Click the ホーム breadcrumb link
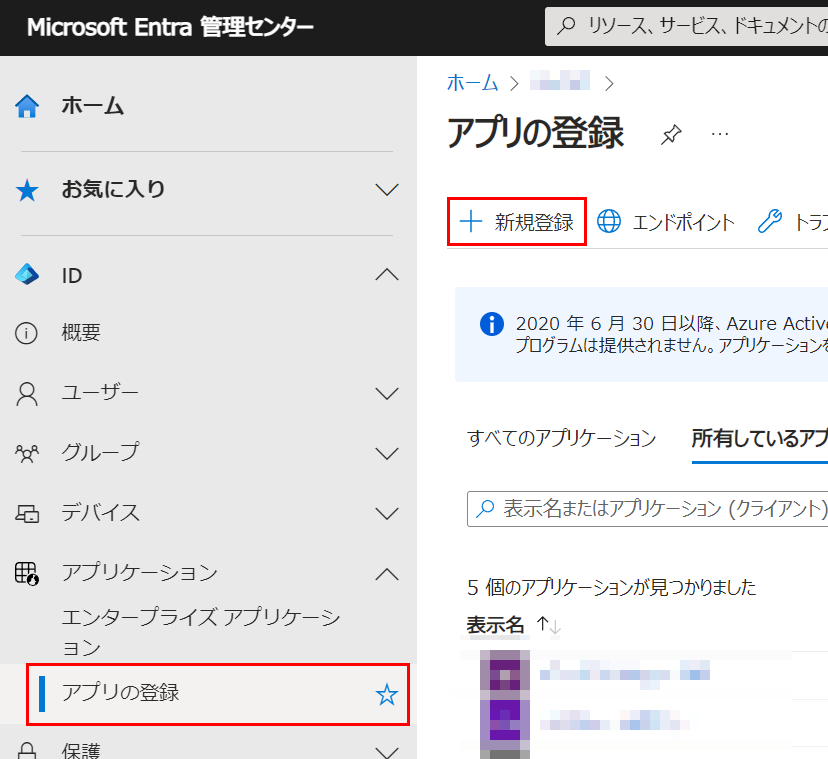 tap(473, 83)
